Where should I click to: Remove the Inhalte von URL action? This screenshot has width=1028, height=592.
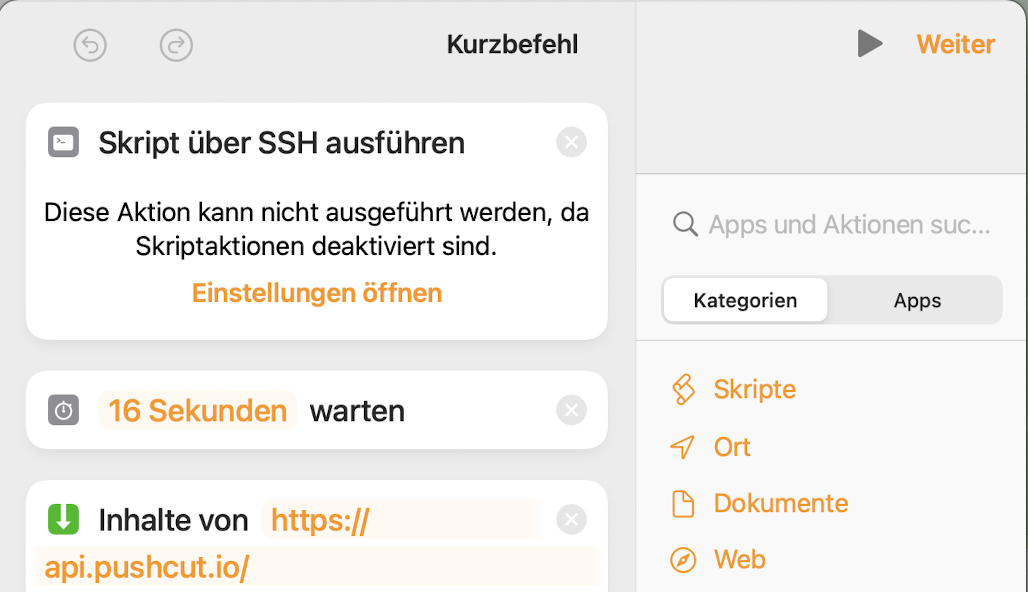tap(571, 519)
